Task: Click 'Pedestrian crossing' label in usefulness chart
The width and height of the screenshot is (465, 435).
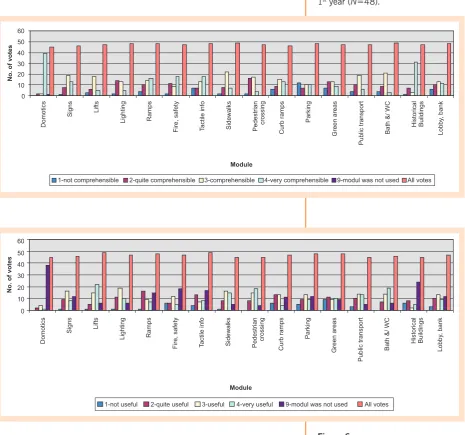Action: point(258,333)
